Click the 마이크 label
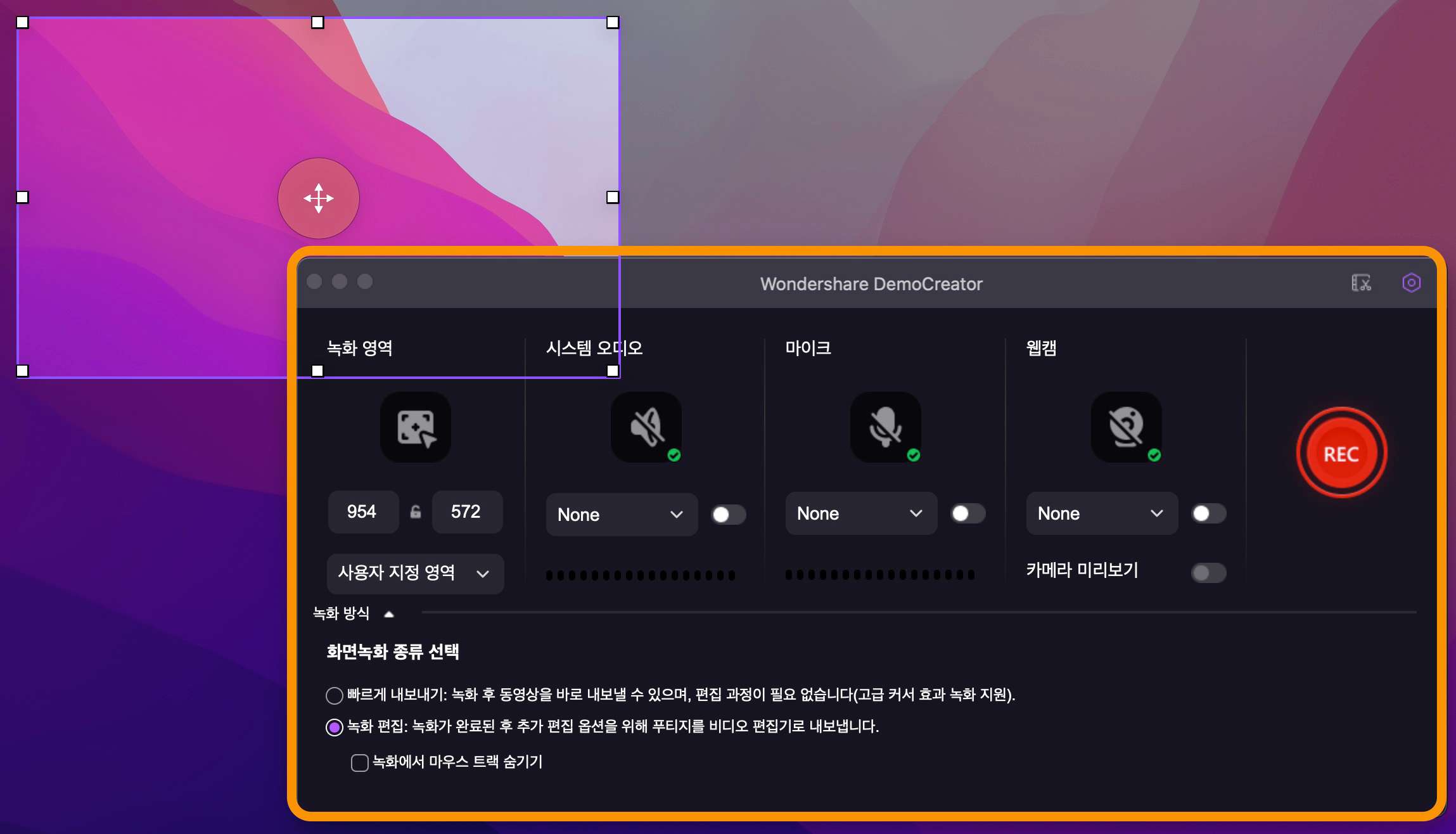This screenshot has width=1456, height=834. point(808,348)
